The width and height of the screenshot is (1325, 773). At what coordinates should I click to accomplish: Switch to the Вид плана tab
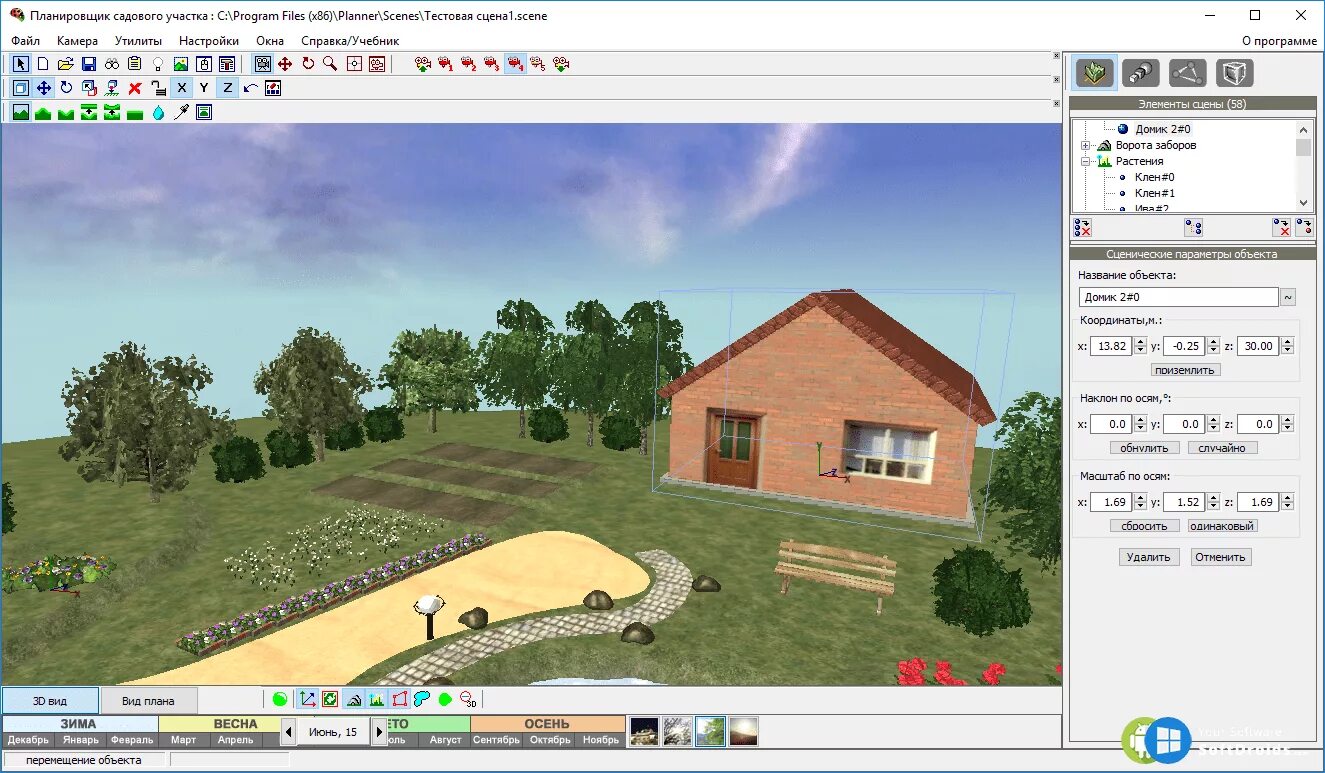pyautogui.click(x=149, y=701)
